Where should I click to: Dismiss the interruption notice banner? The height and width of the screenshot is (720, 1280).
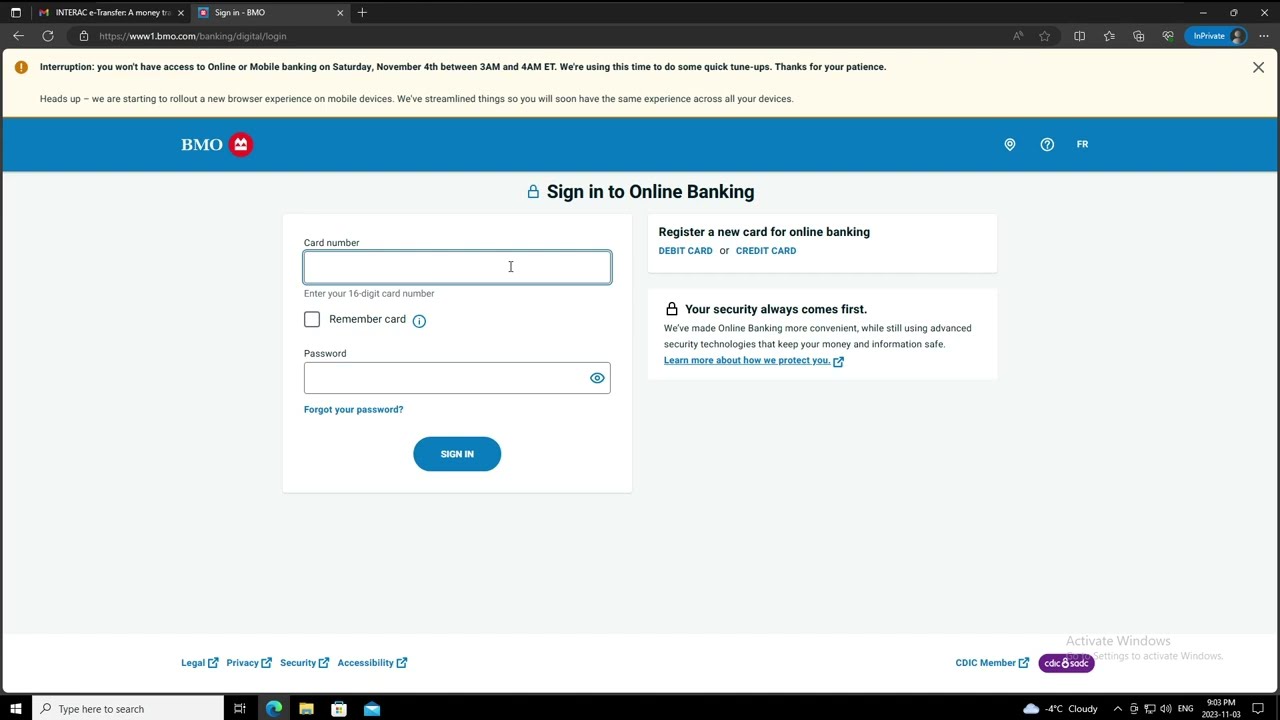[1258, 67]
